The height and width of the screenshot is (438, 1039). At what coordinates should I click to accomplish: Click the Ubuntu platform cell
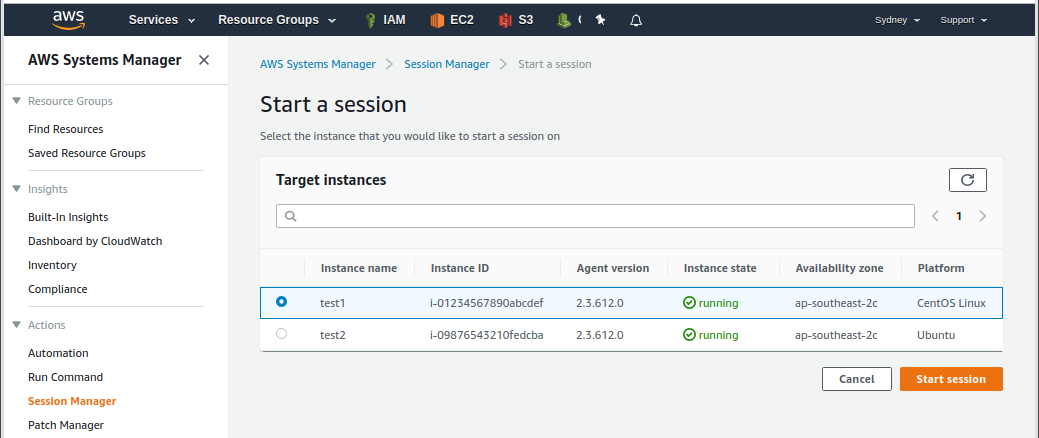pos(936,335)
